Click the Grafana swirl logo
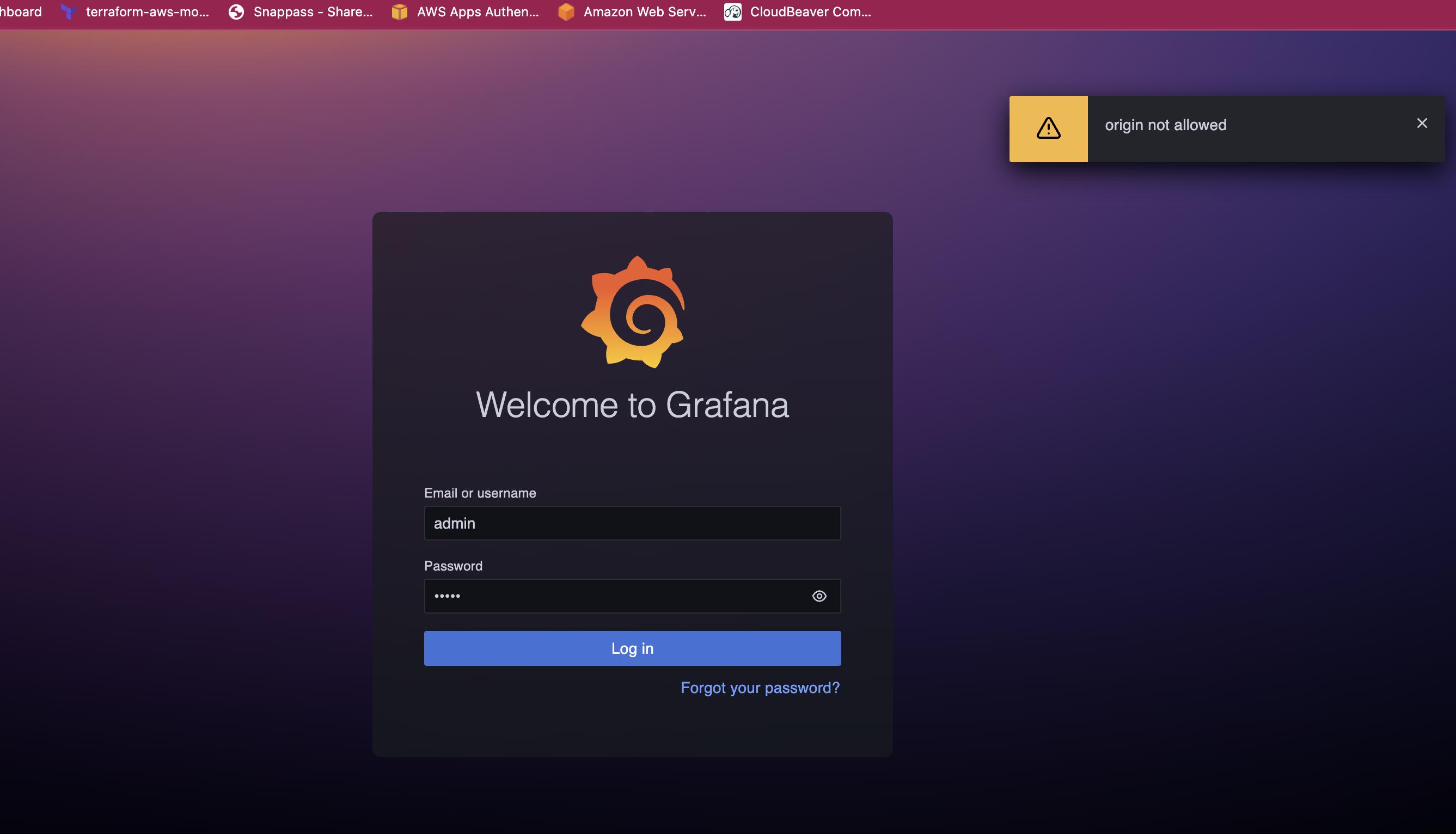Image resolution: width=1456 pixels, height=834 pixels. 632,311
